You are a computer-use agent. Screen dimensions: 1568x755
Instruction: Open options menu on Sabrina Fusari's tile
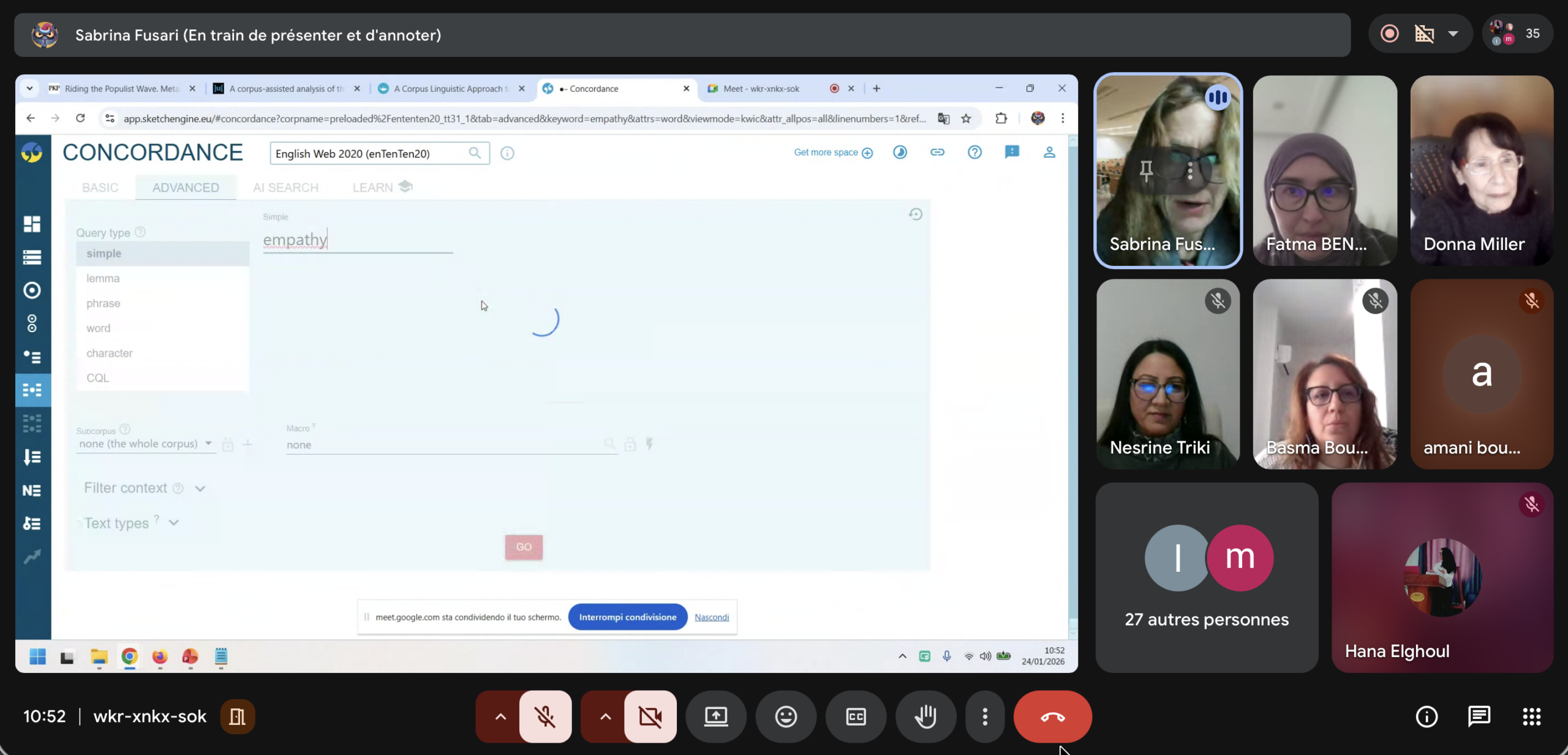1190,171
